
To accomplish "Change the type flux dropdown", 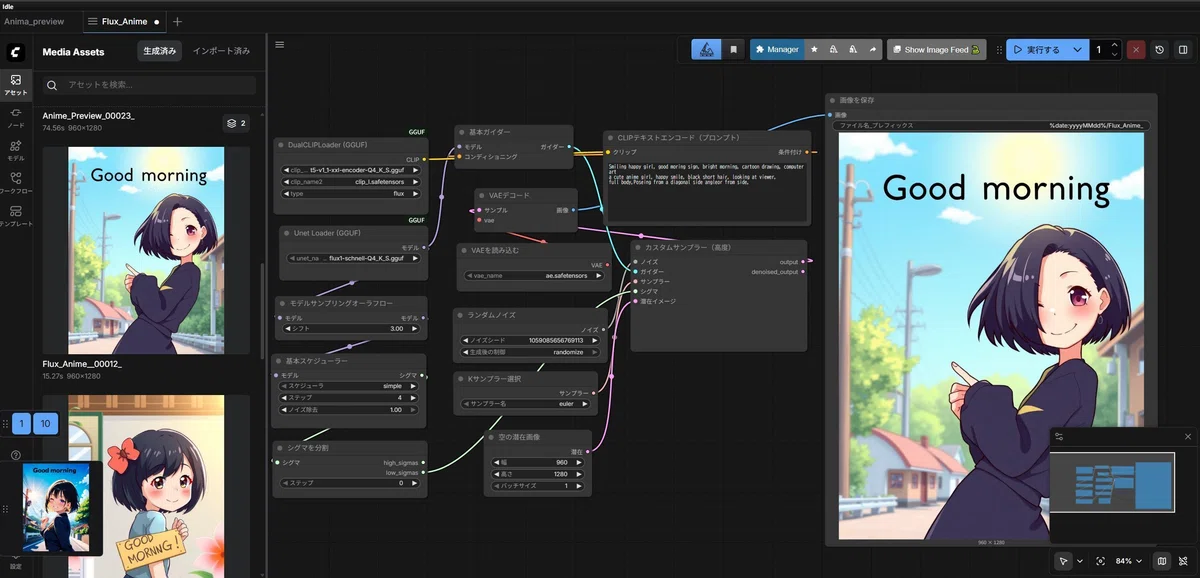I will tap(352, 194).
